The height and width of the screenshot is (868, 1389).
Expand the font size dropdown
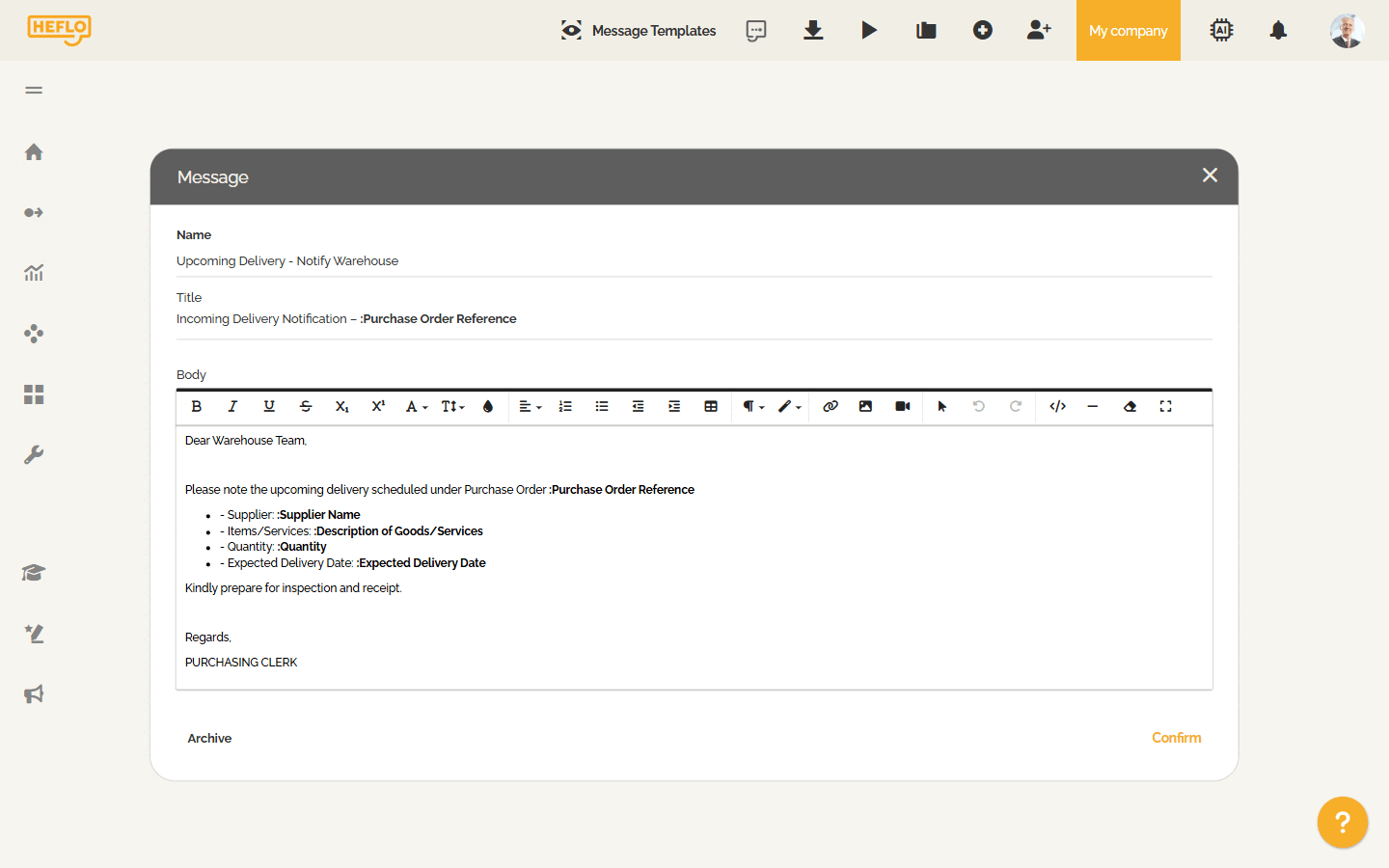[452, 407]
